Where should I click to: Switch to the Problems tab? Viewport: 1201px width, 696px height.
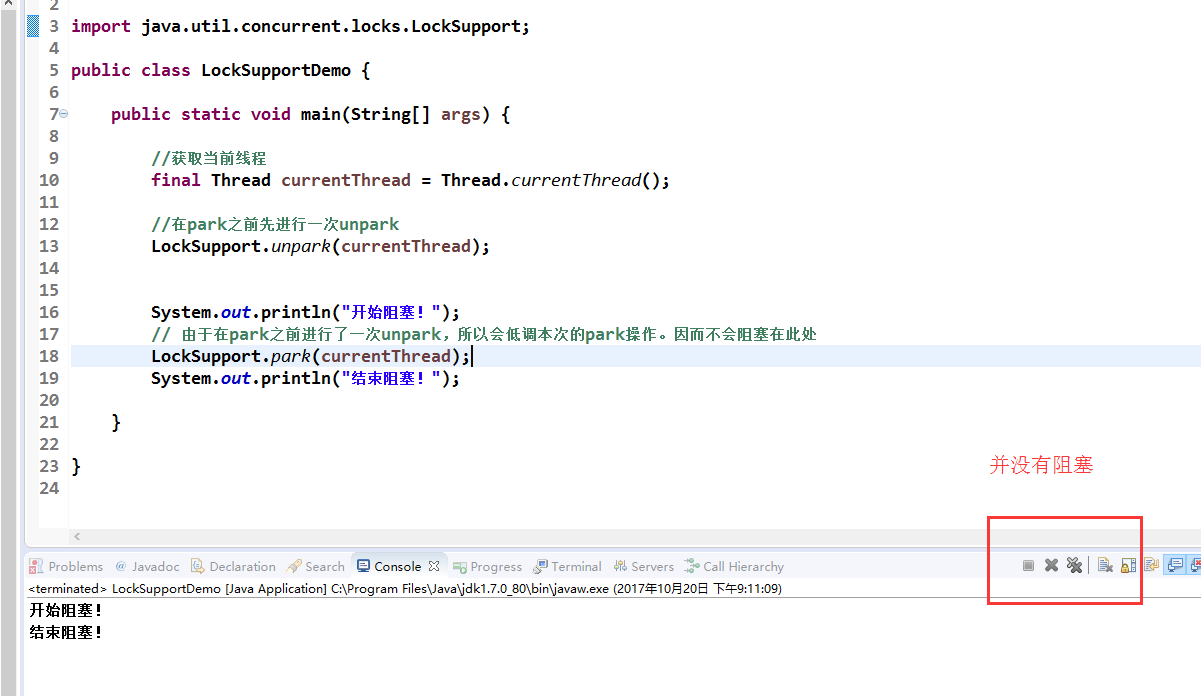tap(66, 566)
